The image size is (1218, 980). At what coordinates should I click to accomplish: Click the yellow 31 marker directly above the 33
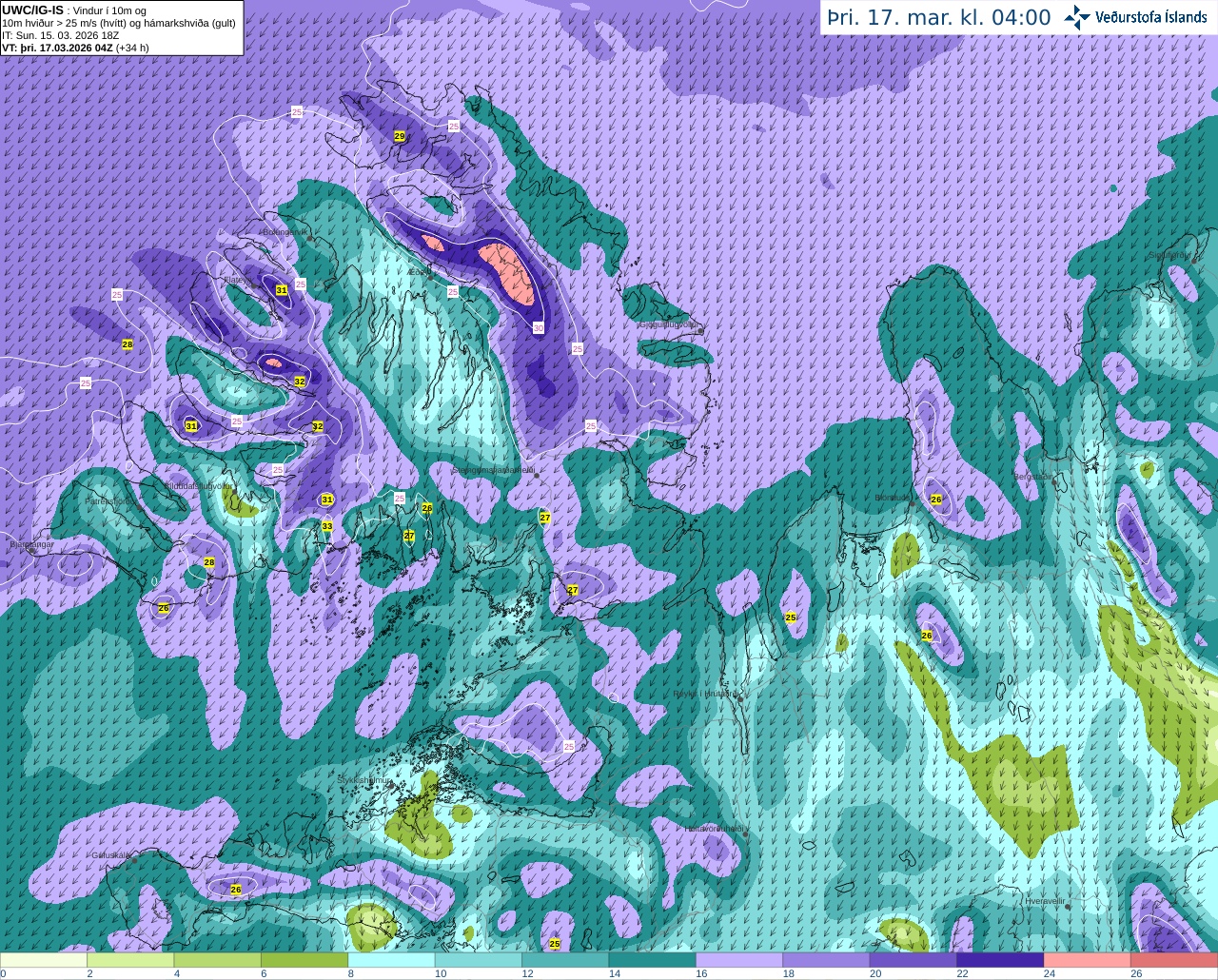[x=327, y=500]
